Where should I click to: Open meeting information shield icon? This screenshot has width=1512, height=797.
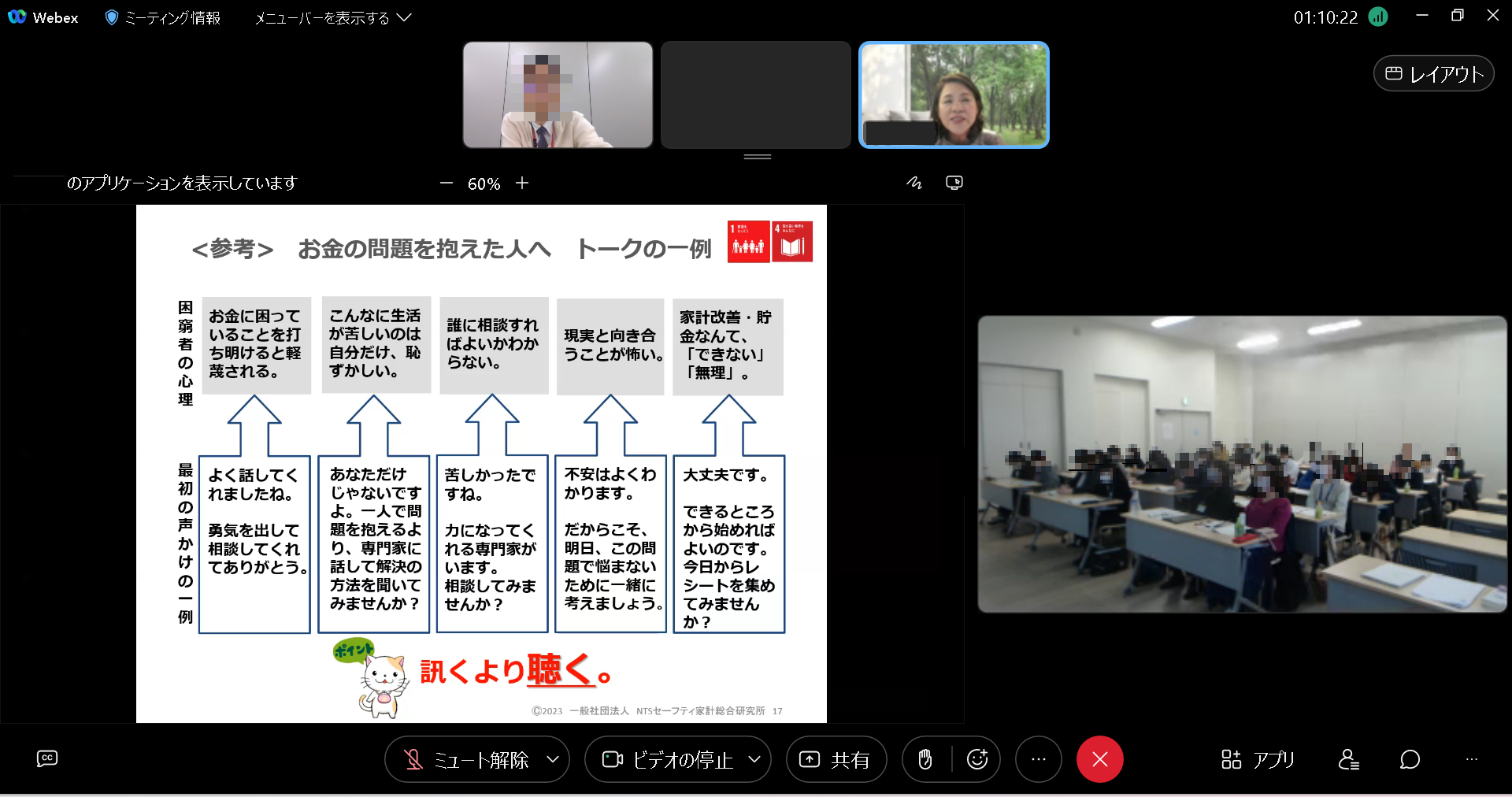click(x=112, y=17)
